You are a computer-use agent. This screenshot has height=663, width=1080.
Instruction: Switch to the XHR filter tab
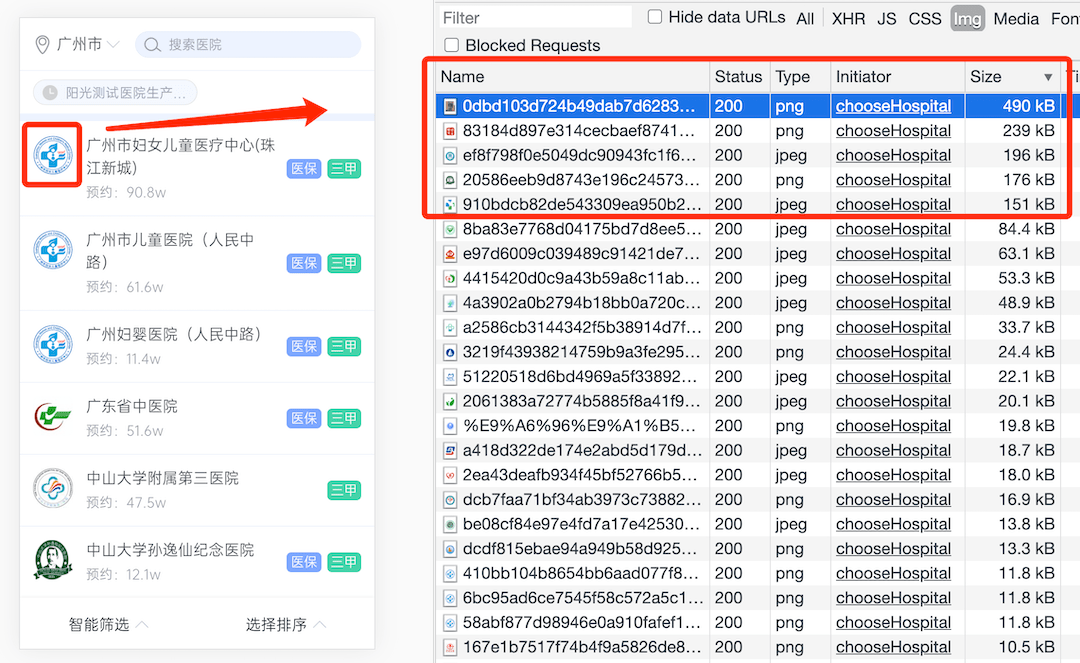tap(848, 18)
